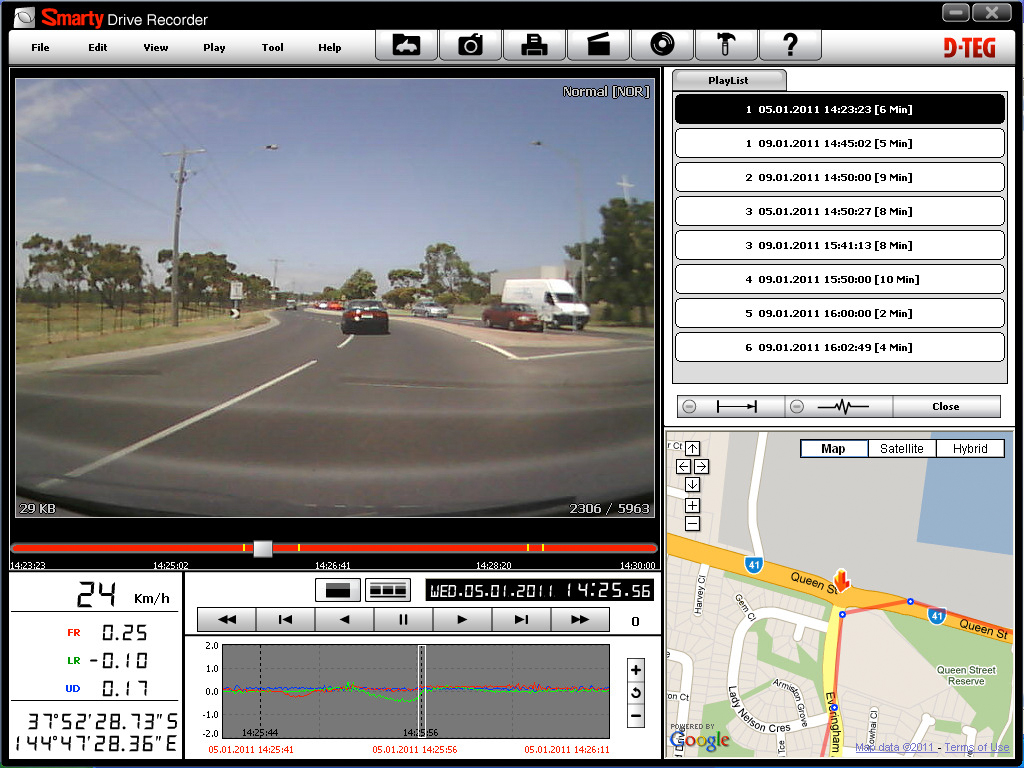Select recording 09.01.2011 14:45:02 [5 Min]
The height and width of the screenshot is (768, 1024).
(x=839, y=143)
